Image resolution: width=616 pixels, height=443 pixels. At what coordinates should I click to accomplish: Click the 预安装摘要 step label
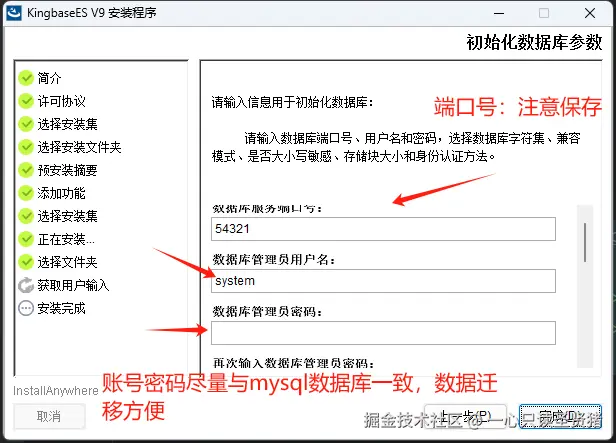[x=68, y=170]
